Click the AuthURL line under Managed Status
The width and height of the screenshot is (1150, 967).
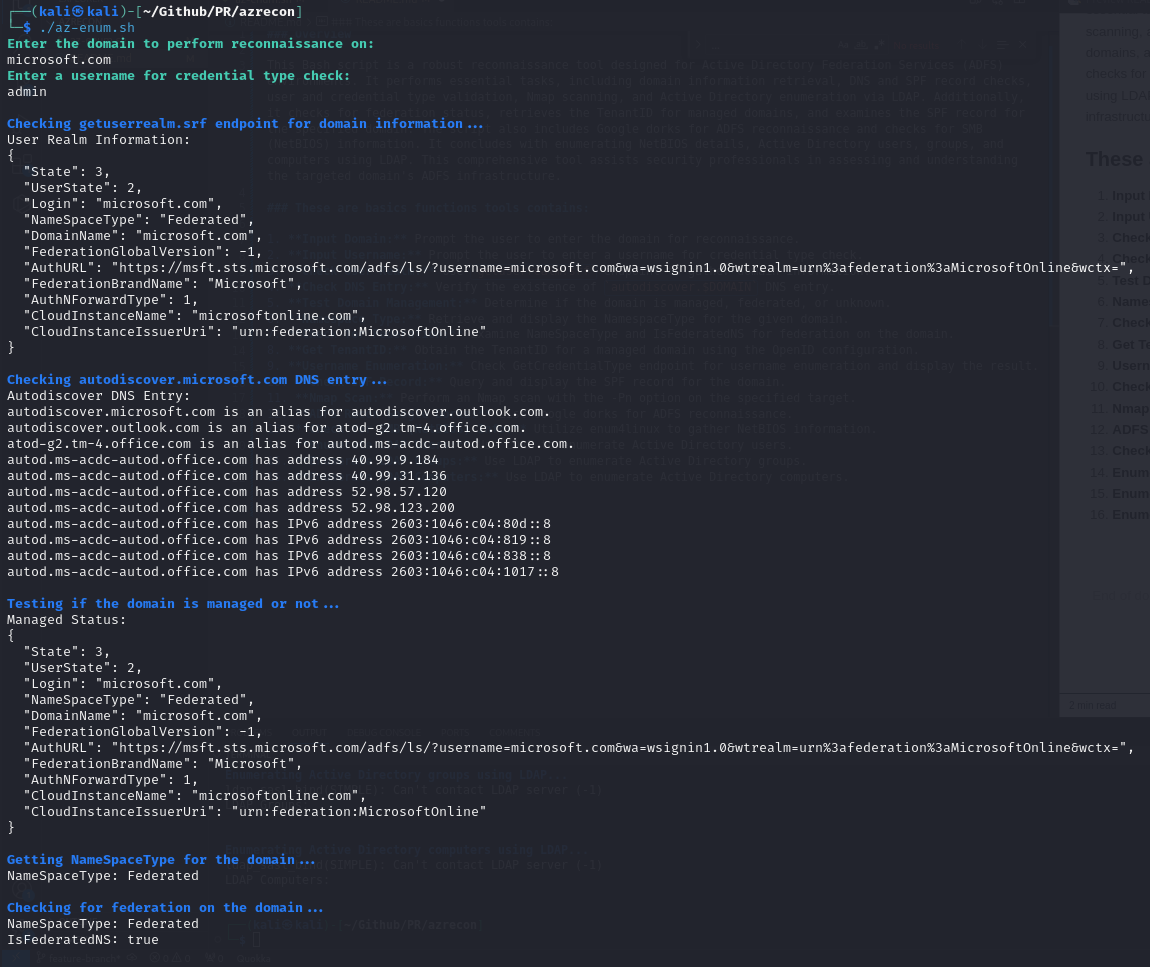point(579,748)
